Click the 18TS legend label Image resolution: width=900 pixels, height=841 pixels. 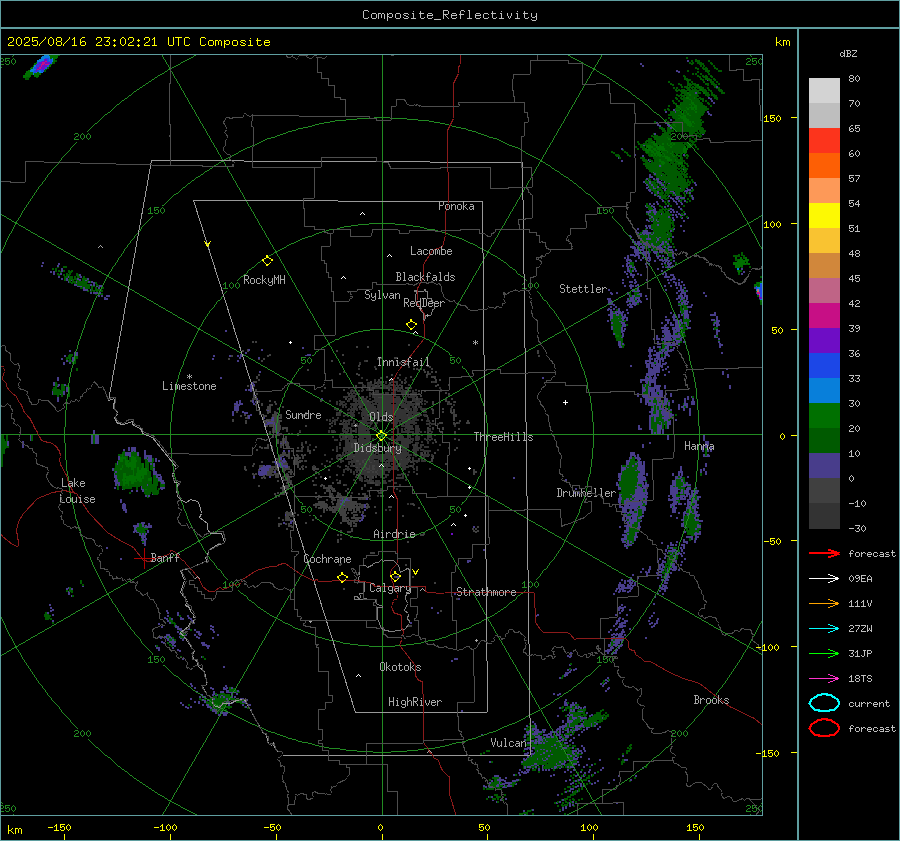click(x=860, y=679)
